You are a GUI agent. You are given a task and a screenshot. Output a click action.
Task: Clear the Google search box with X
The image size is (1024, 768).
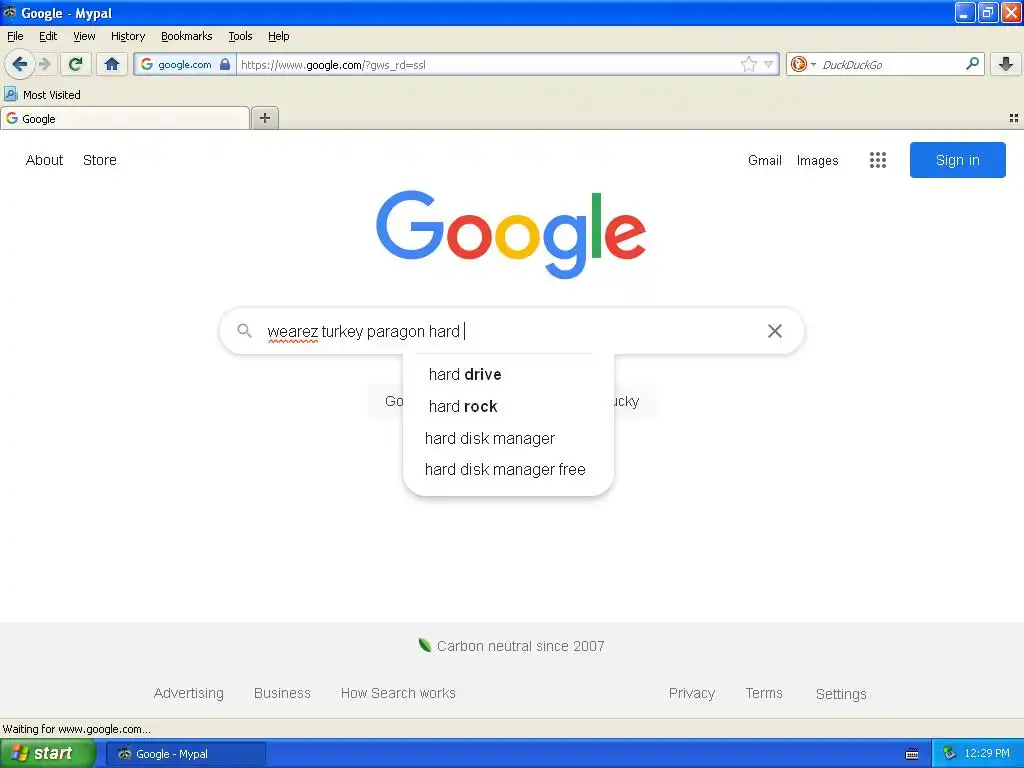775,331
